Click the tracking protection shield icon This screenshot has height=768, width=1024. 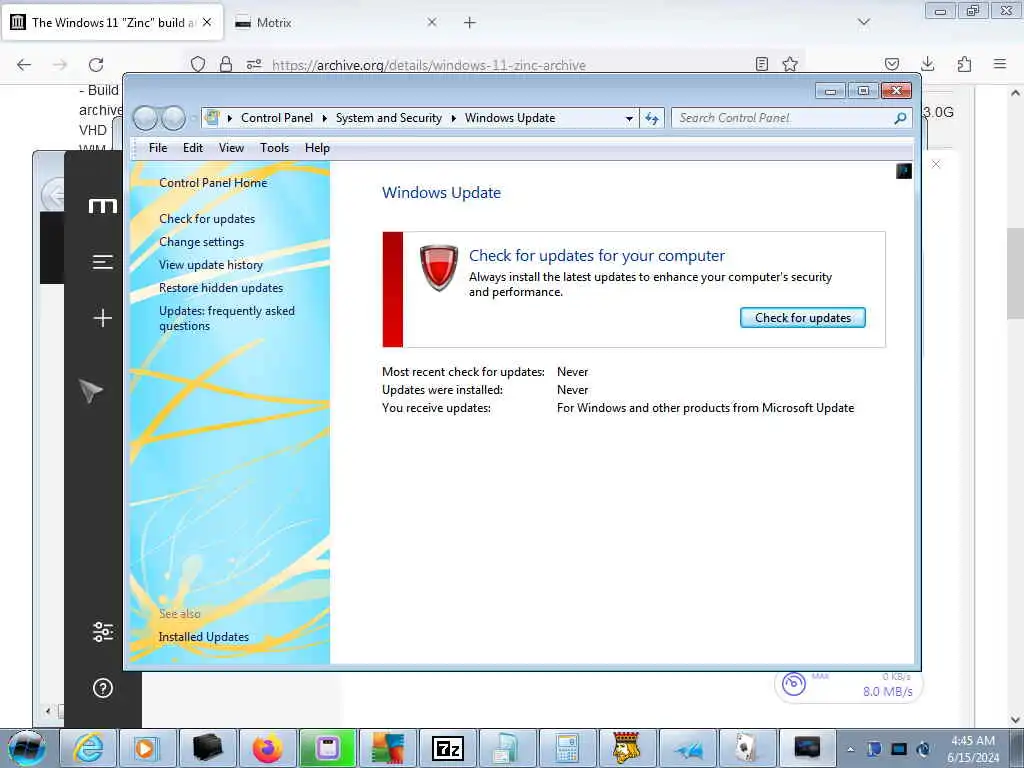[x=198, y=64]
